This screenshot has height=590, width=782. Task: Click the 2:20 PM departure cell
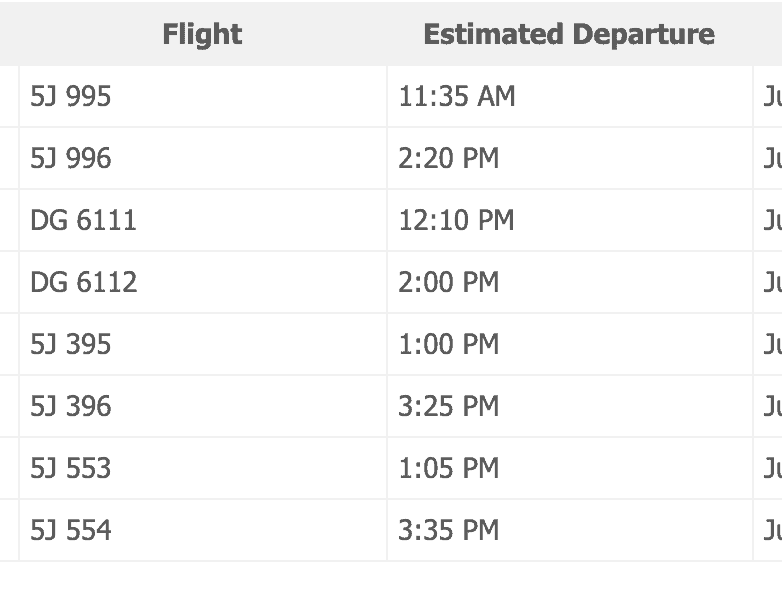click(x=448, y=159)
